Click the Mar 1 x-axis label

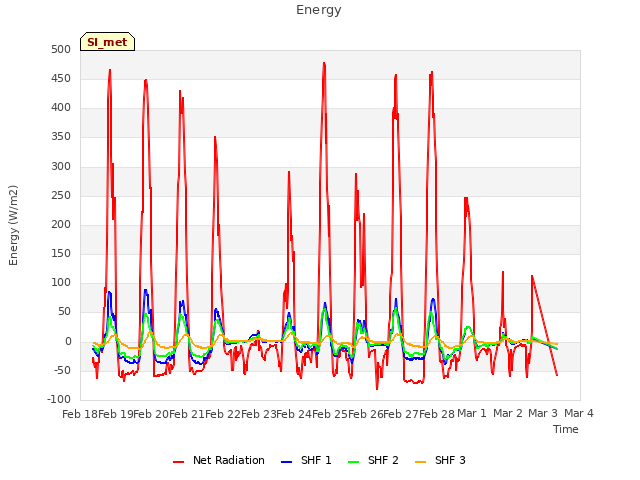click(x=472, y=413)
